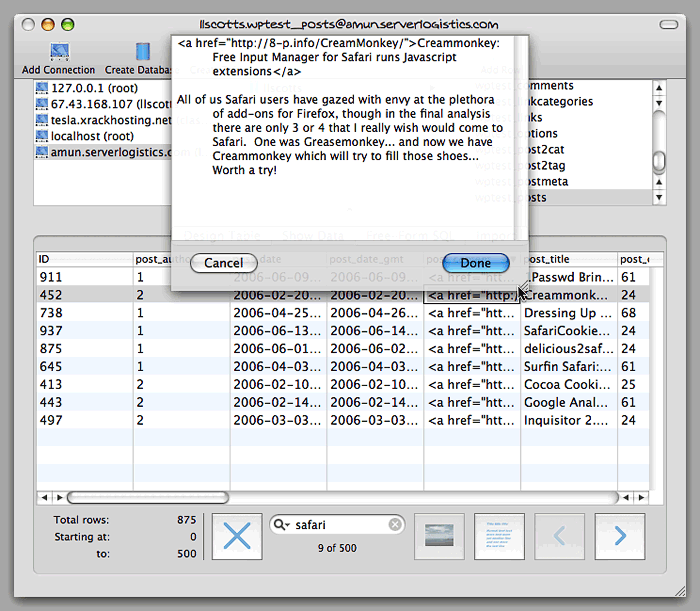This screenshot has width=700, height=611.
Task: Click the text view document button
Action: tap(499, 536)
